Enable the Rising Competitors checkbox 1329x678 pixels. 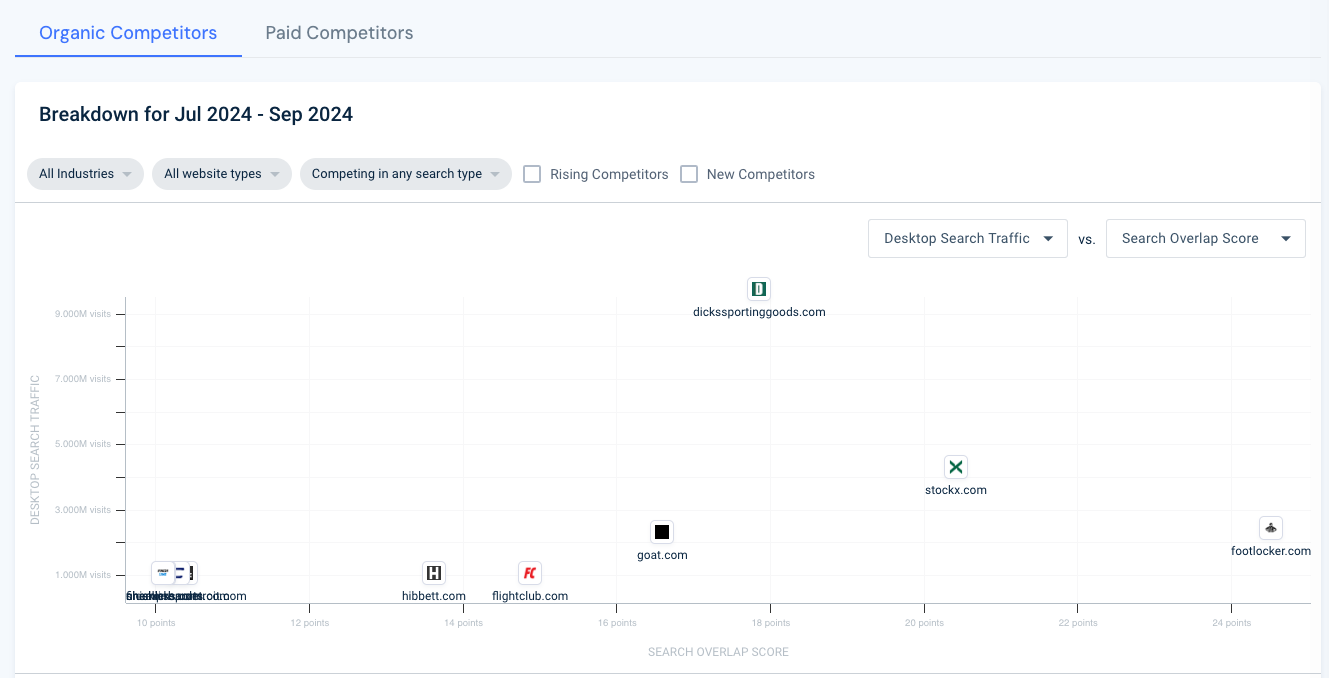532,174
